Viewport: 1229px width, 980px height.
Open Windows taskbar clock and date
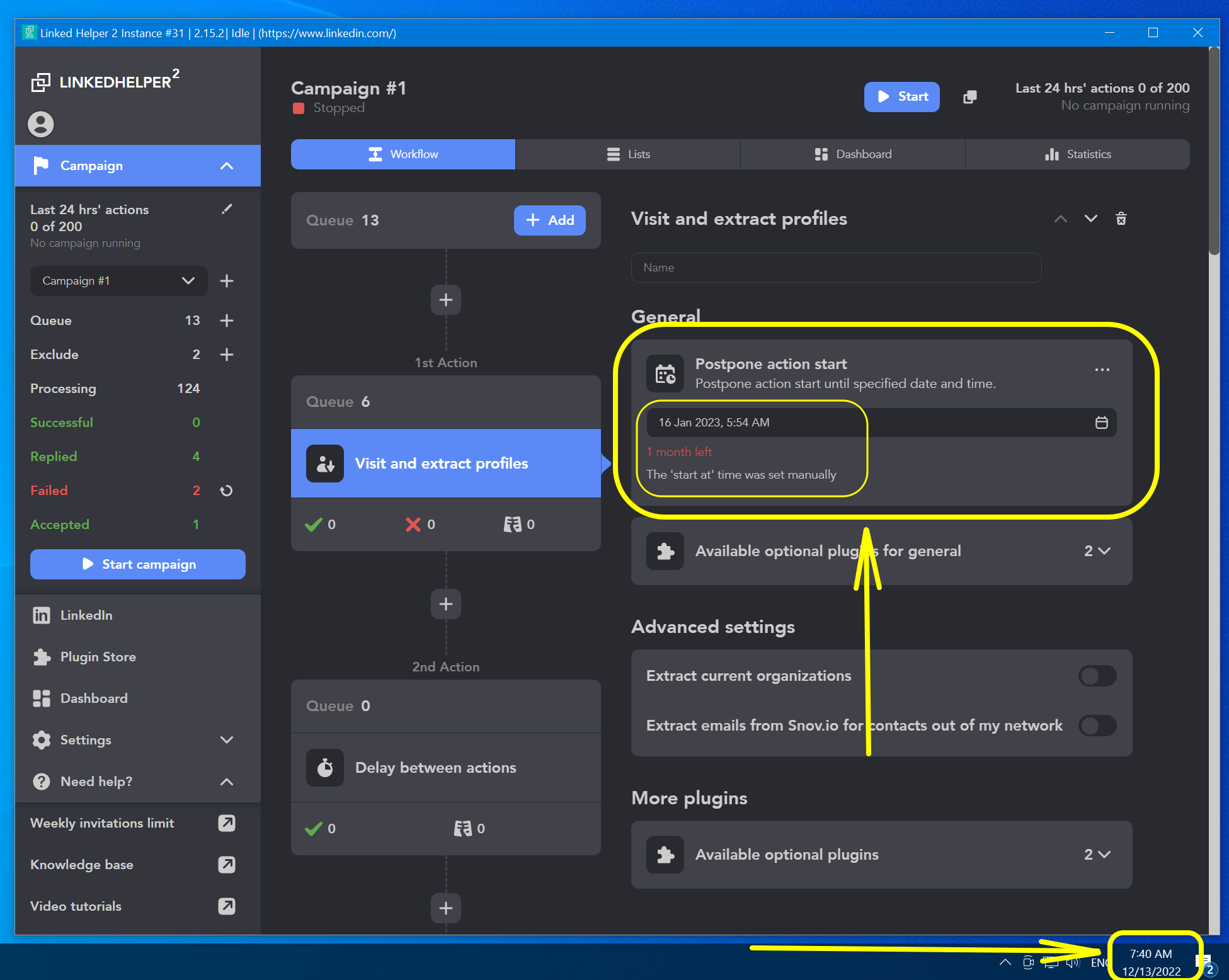[x=1151, y=962]
